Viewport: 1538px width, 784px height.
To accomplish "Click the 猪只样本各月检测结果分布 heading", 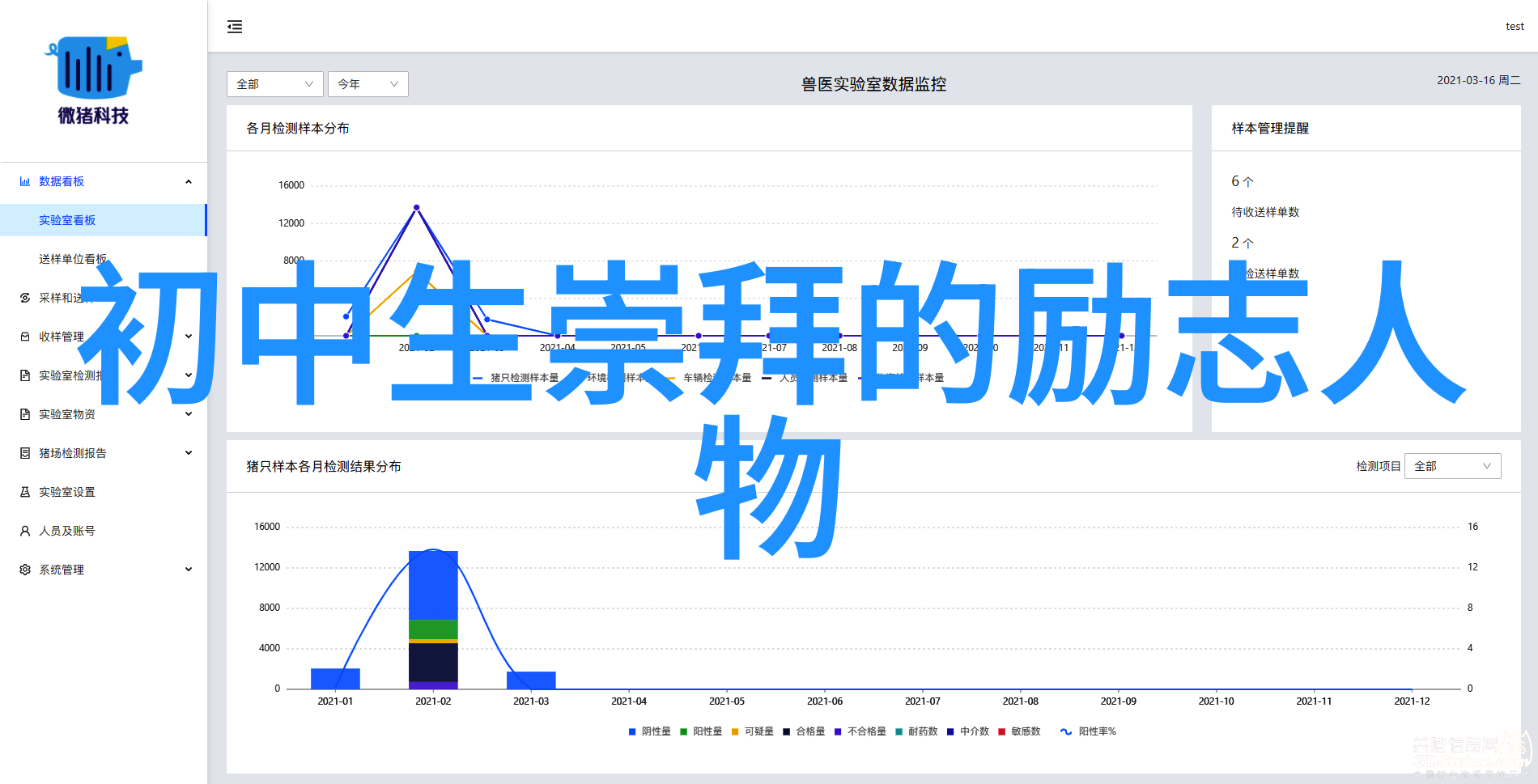I will pos(324,466).
